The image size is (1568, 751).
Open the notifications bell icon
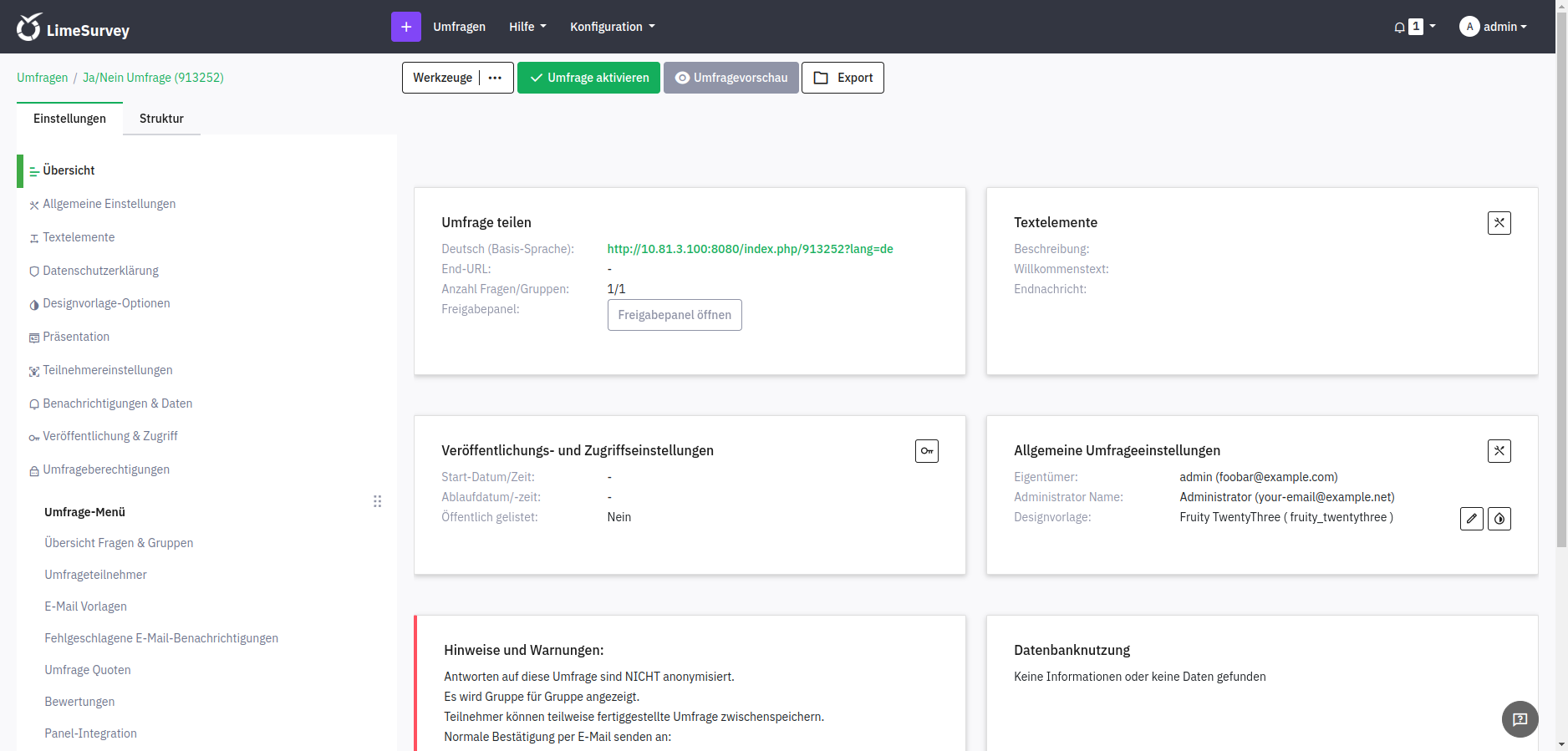coord(1399,28)
